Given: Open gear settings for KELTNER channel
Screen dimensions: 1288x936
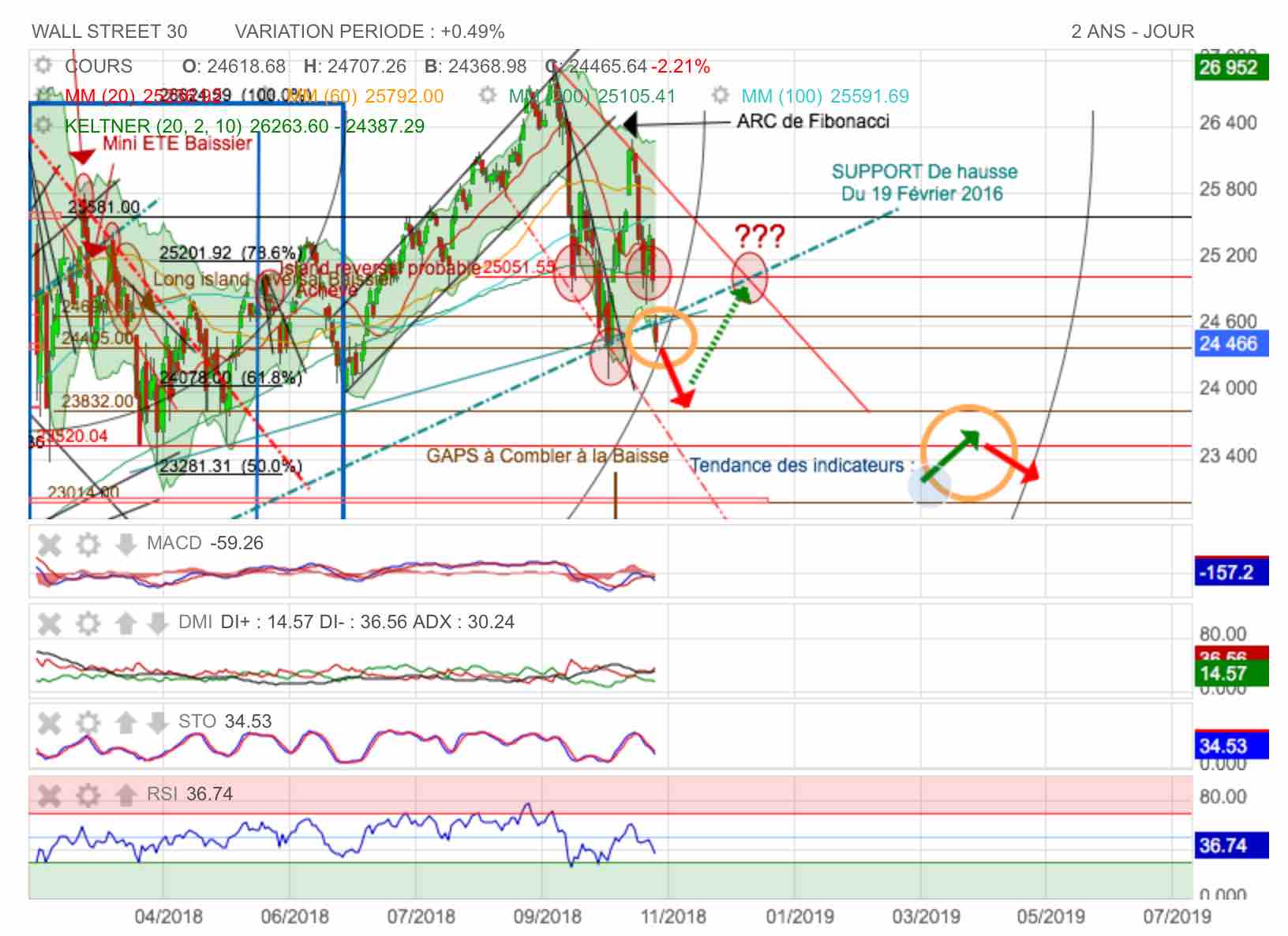Looking at the screenshot, I should (44, 125).
